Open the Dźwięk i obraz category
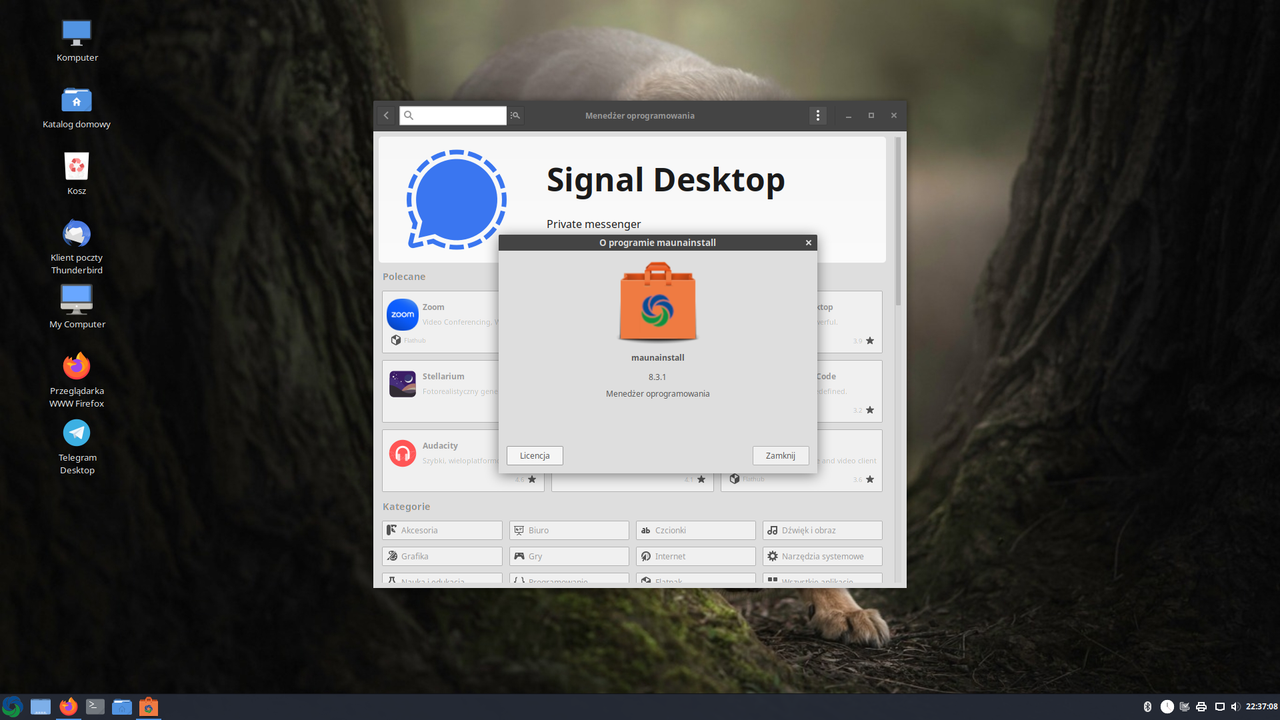 point(822,530)
